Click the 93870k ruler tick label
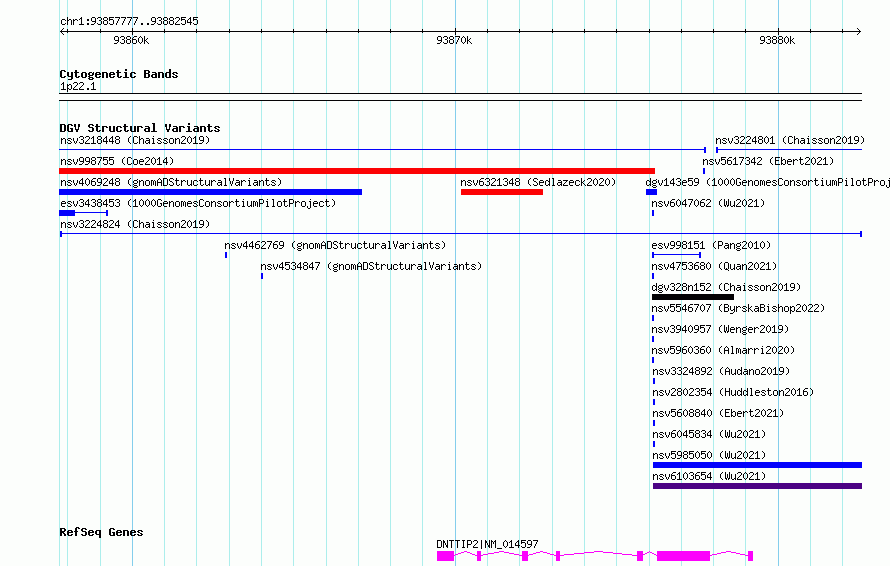 (454, 40)
